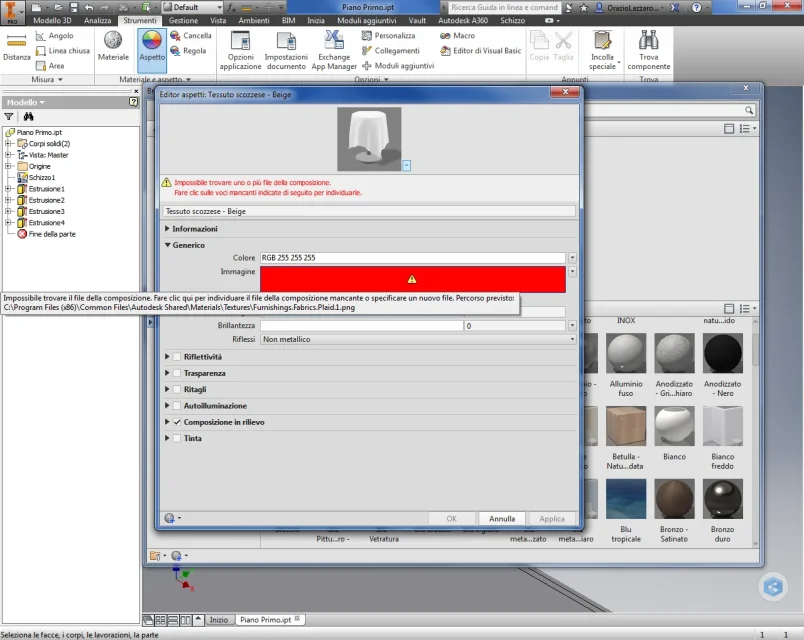Open the Vista ribbon tab
Screen dimensions: 804x640
click(x=218, y=21)
